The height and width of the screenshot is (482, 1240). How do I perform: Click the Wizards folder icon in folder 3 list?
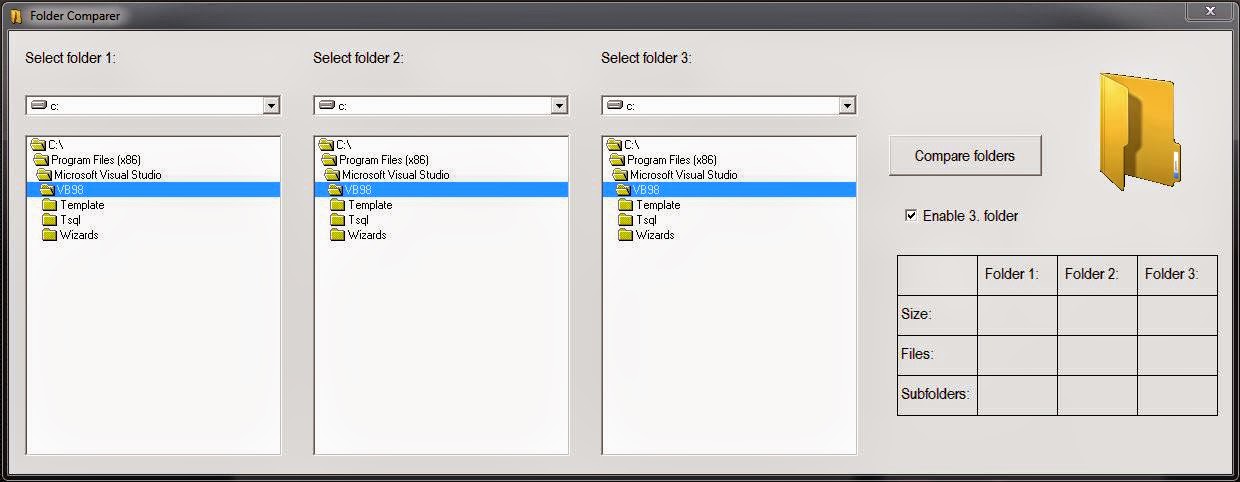[x=626, y=235]
